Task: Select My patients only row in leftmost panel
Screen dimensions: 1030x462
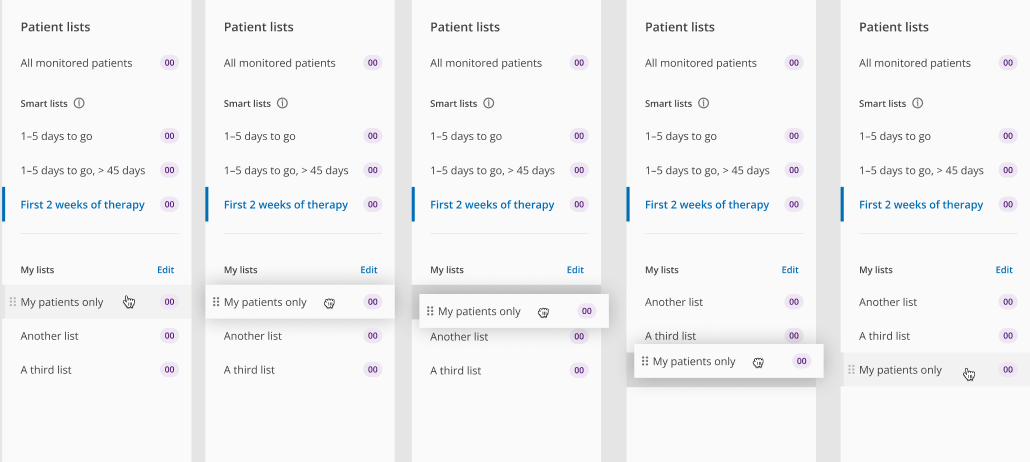Action: coord(62,302)
